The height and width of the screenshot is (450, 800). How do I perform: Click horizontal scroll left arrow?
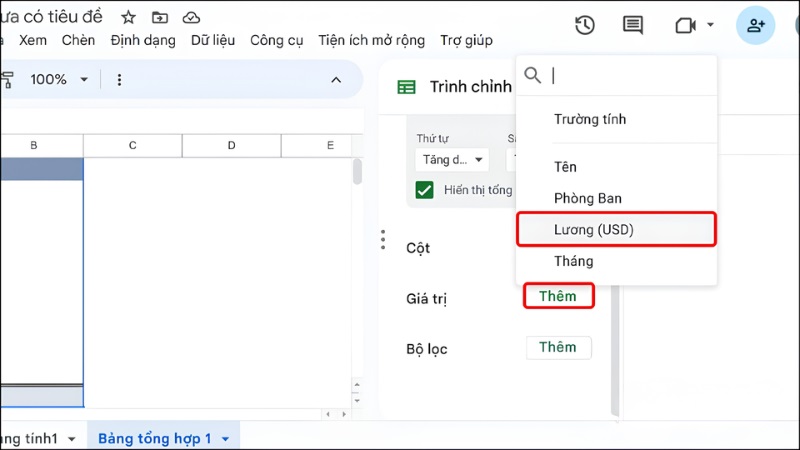[328, 414]
